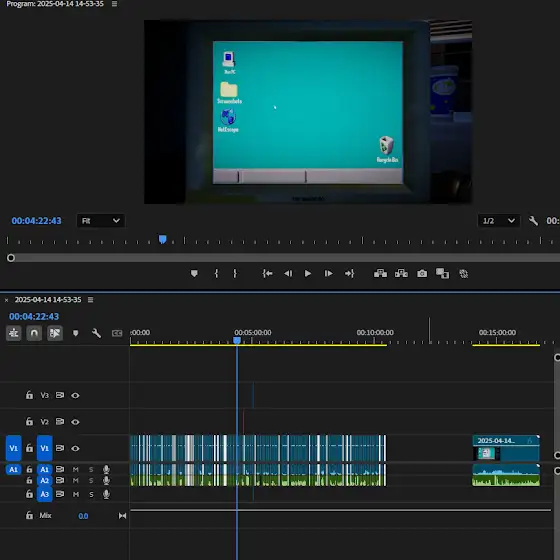
Task: Hide the V3 track output
Action: (75, 395)
